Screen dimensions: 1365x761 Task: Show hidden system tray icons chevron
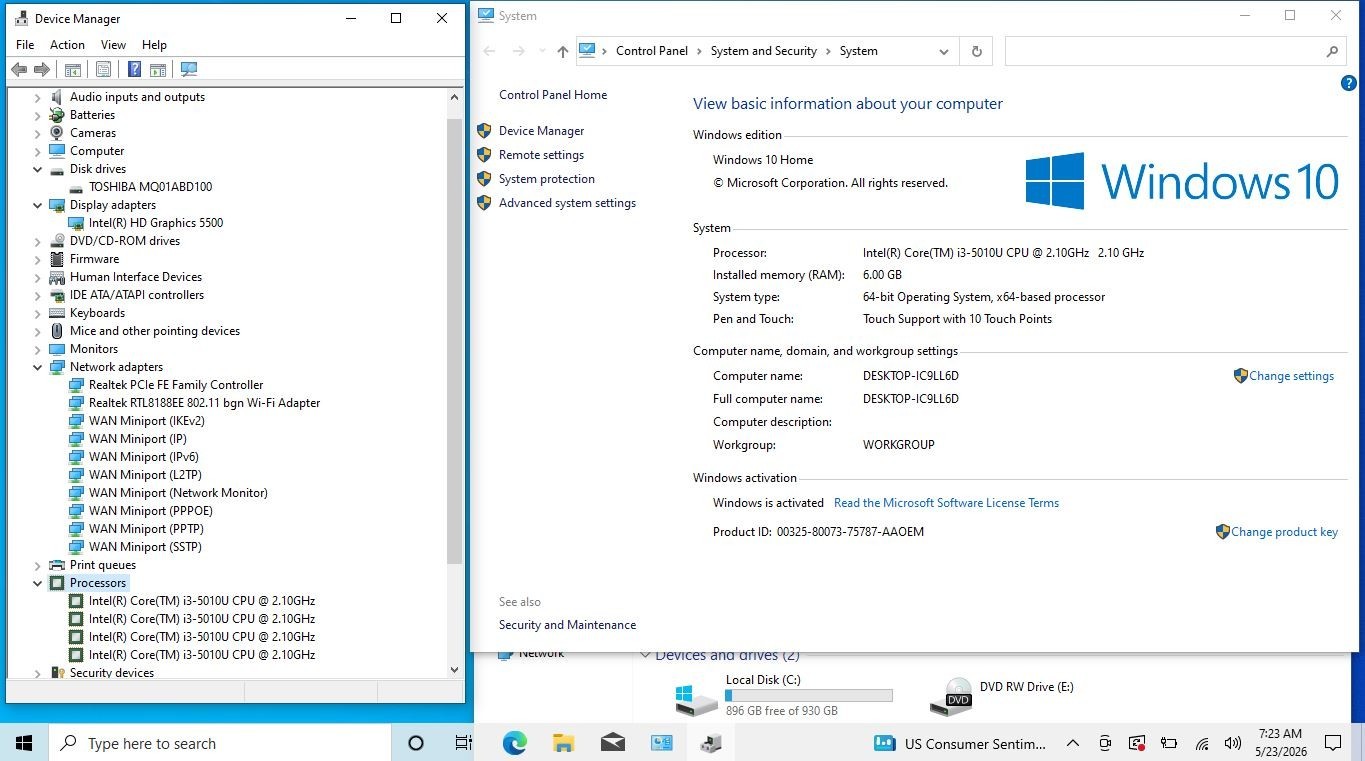coord(1073,743)
